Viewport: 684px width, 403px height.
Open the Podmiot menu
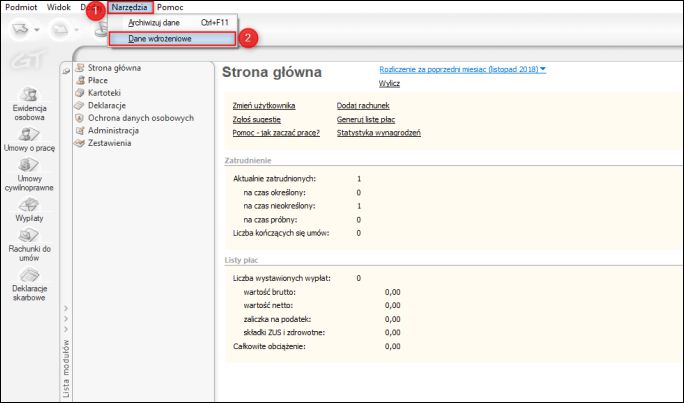pos(21,7)
